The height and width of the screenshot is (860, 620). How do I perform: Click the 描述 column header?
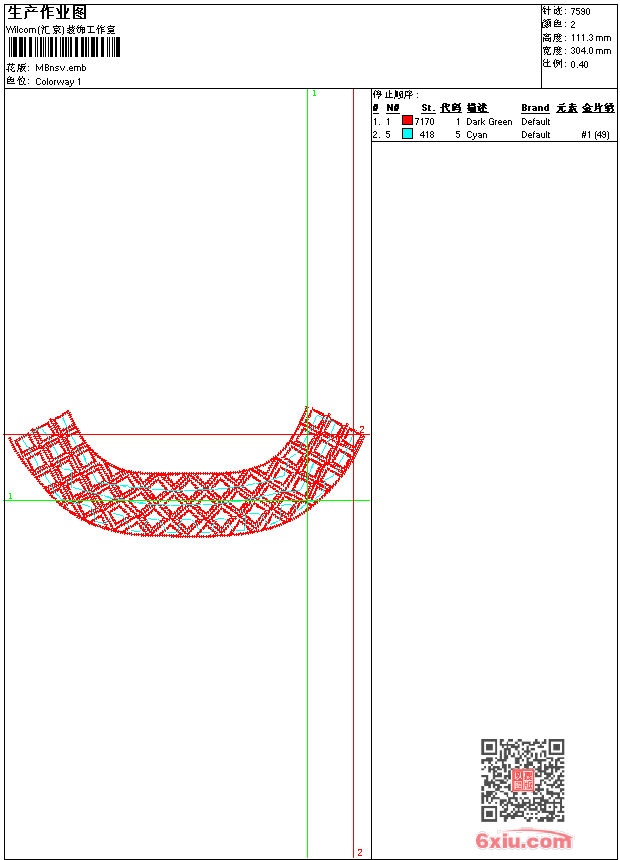click(476, 108)
